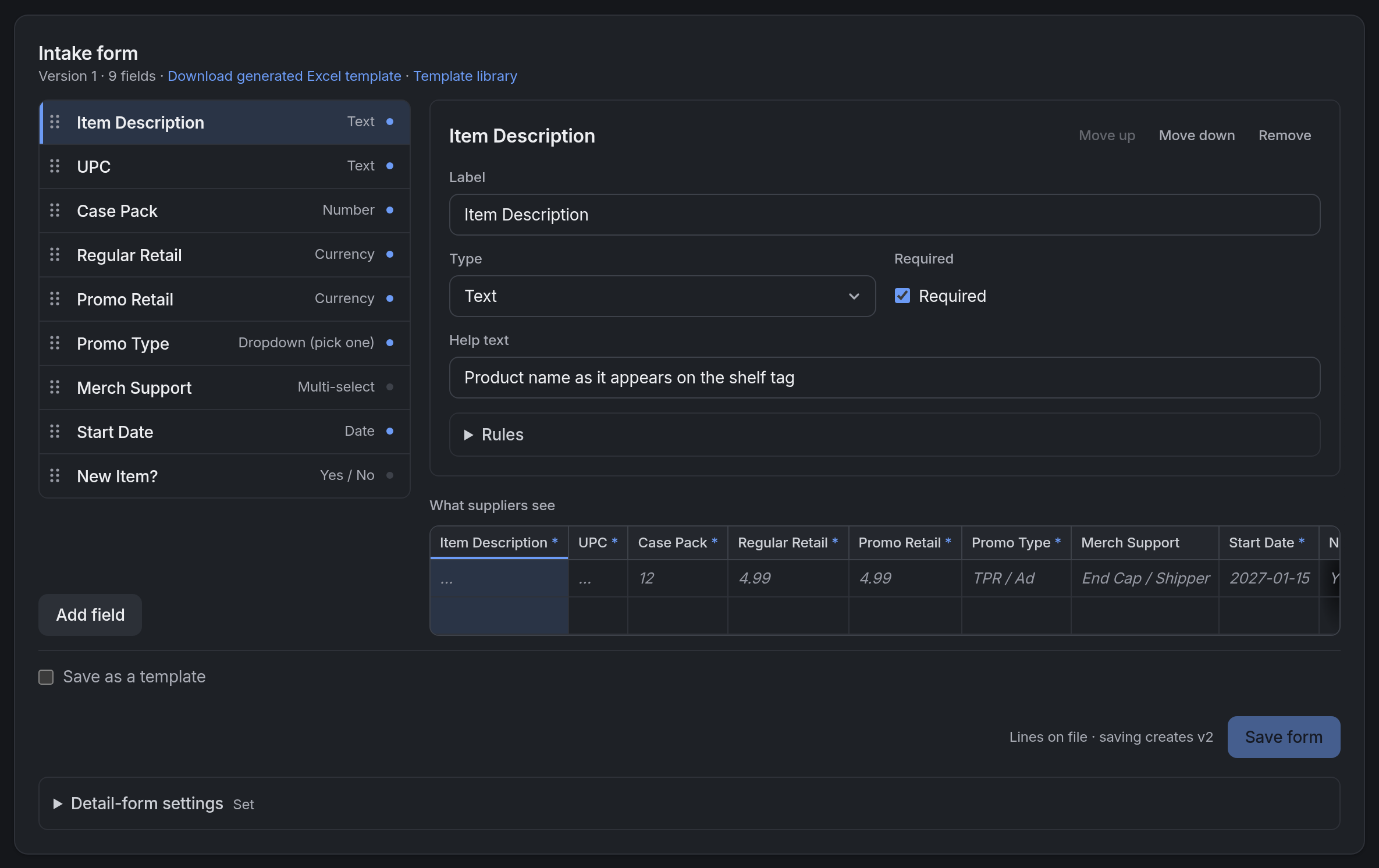Image resolution: width=1379 pixels, height=868 pixels.
Task: Click the Regular Retail drag handle
Action: click(x=55, y=254)
